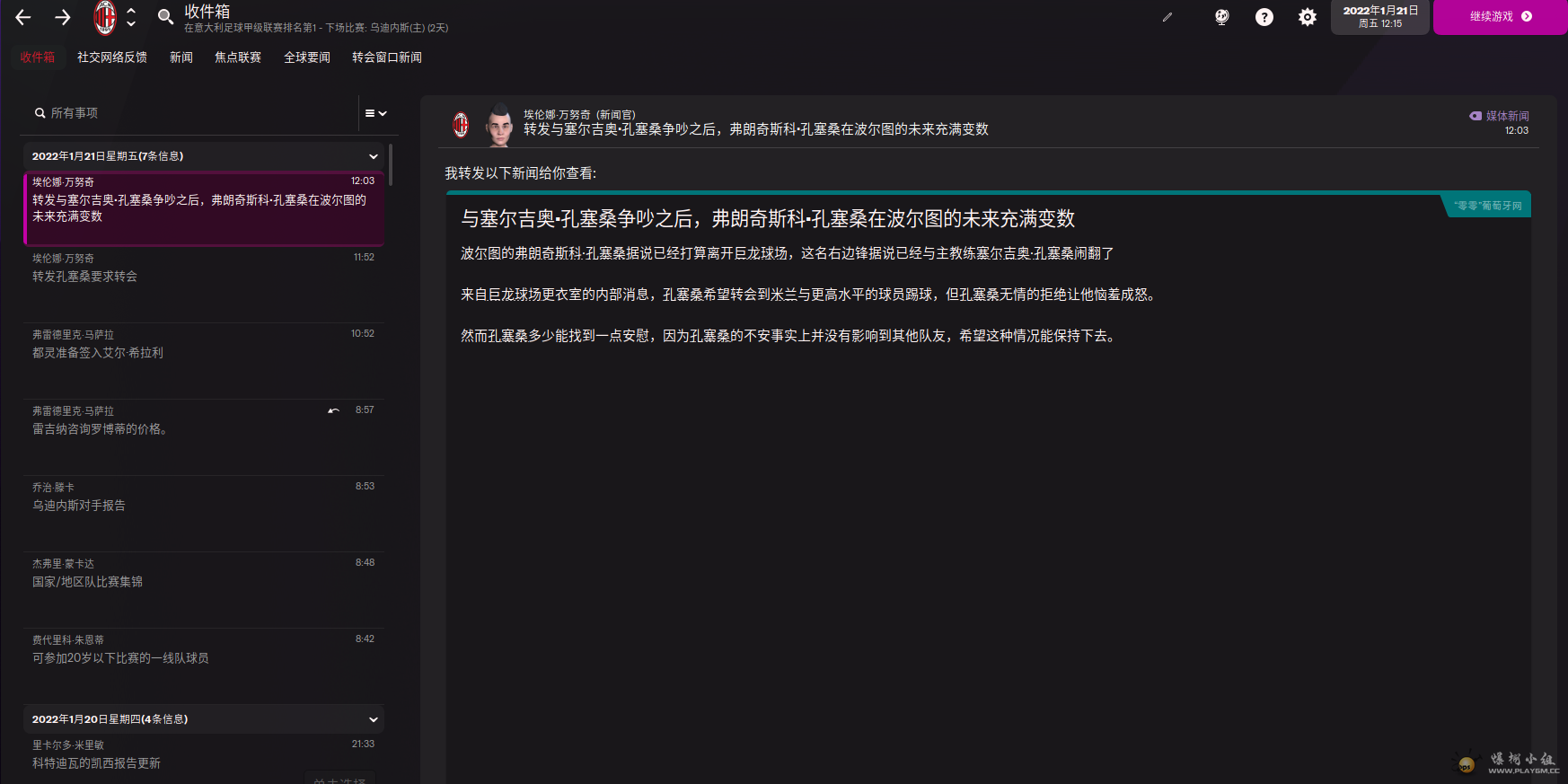Click the forward navigation arrow
Screen dimensions: 1568x784
[63, 17]
